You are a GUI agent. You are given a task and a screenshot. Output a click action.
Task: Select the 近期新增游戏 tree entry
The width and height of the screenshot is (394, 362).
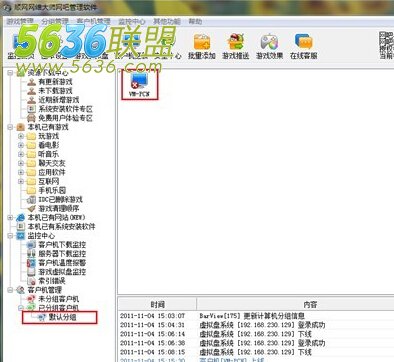[58, 100]
